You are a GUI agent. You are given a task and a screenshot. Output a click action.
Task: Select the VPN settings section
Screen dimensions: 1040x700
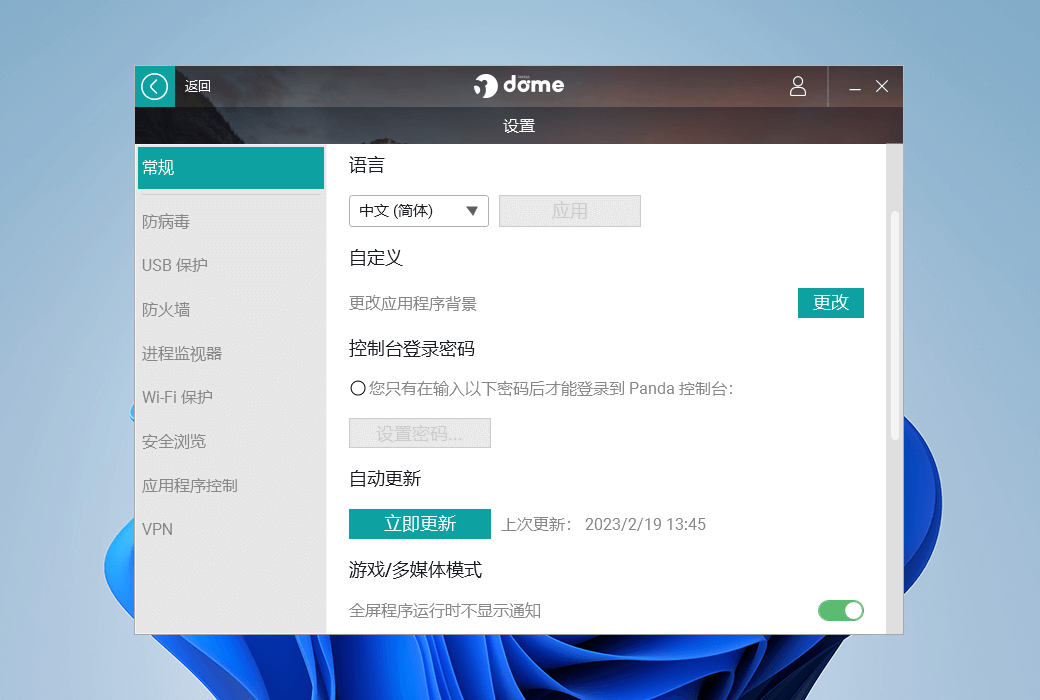[x=158, y=529]
